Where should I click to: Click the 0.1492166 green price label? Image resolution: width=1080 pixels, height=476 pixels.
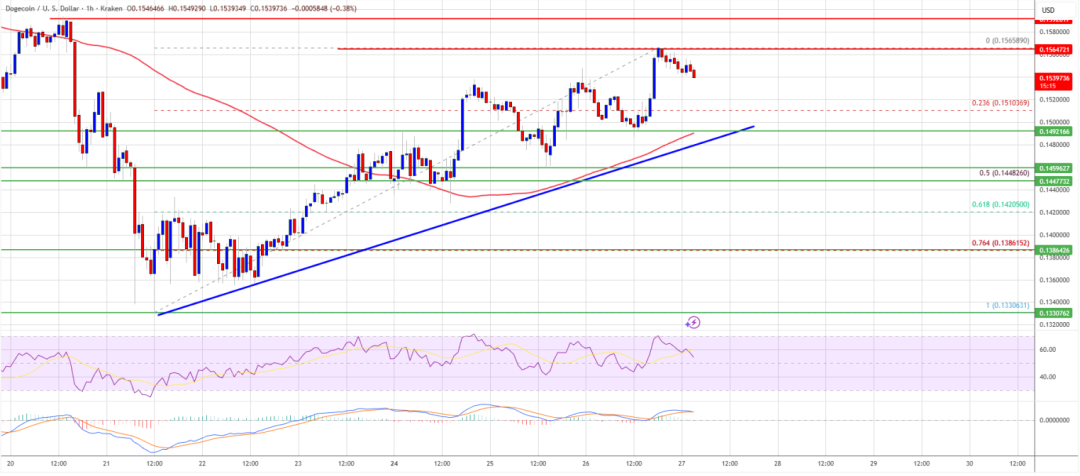pos(1055,130)
